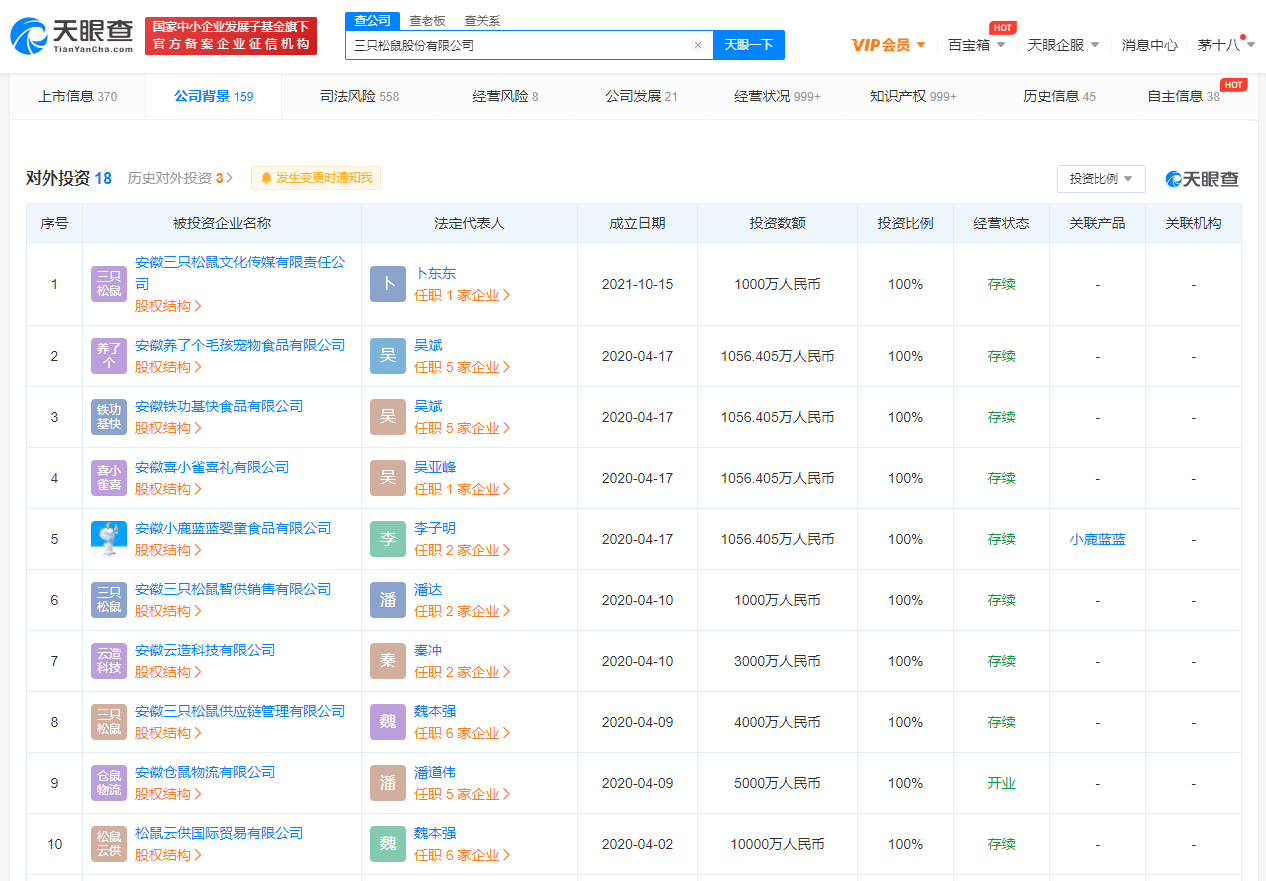Open the 历史信息 tab
1266x881 pixels.
pos(1059,97)
